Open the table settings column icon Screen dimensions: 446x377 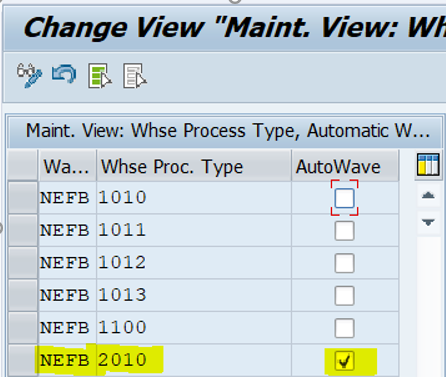(428, 164)
